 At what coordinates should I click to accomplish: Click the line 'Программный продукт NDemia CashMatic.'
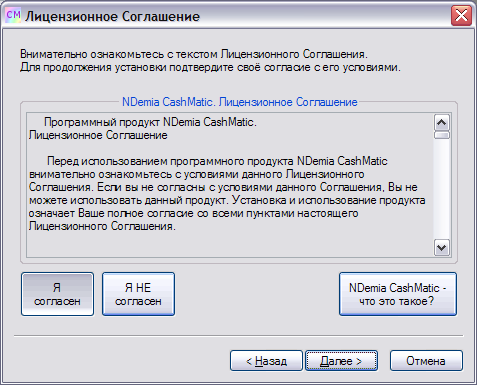pyautogui.click(x=150, y=122)
